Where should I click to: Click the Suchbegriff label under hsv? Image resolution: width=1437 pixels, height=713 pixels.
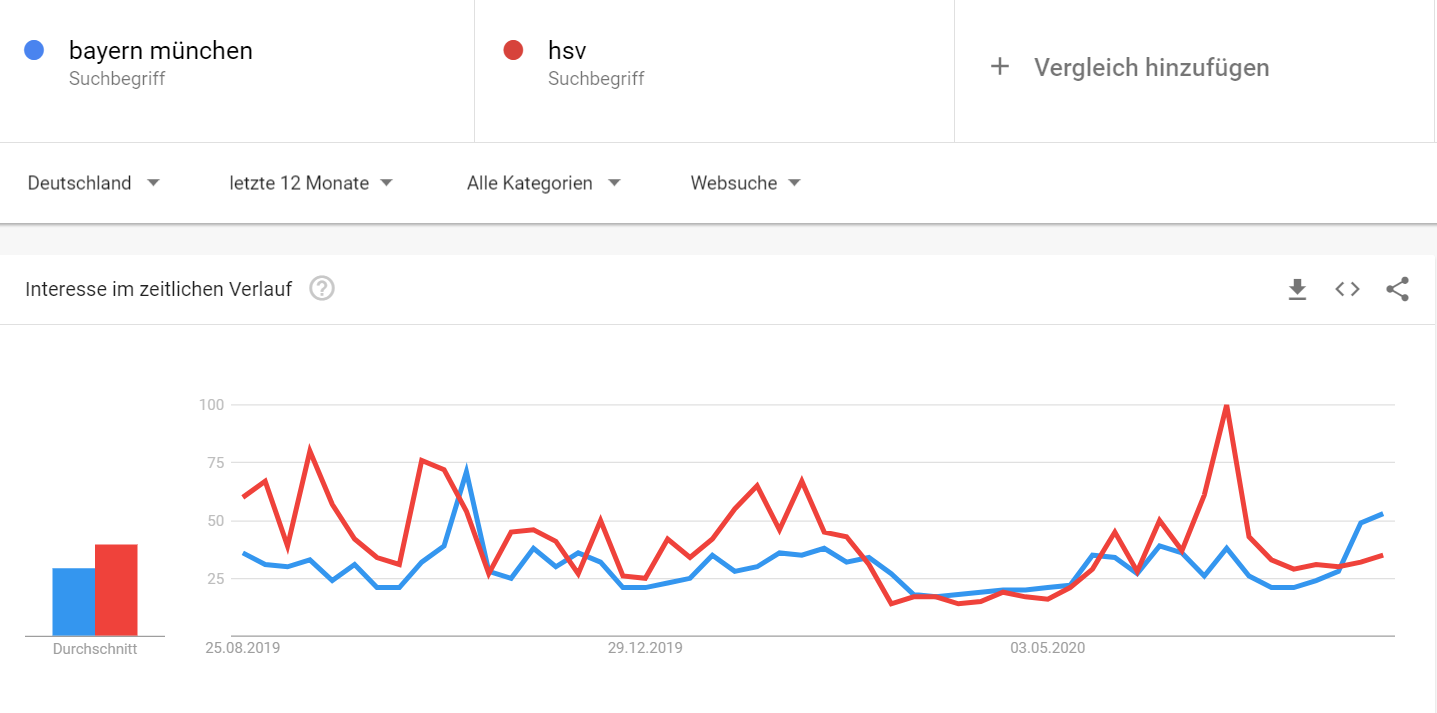[596, 78]
